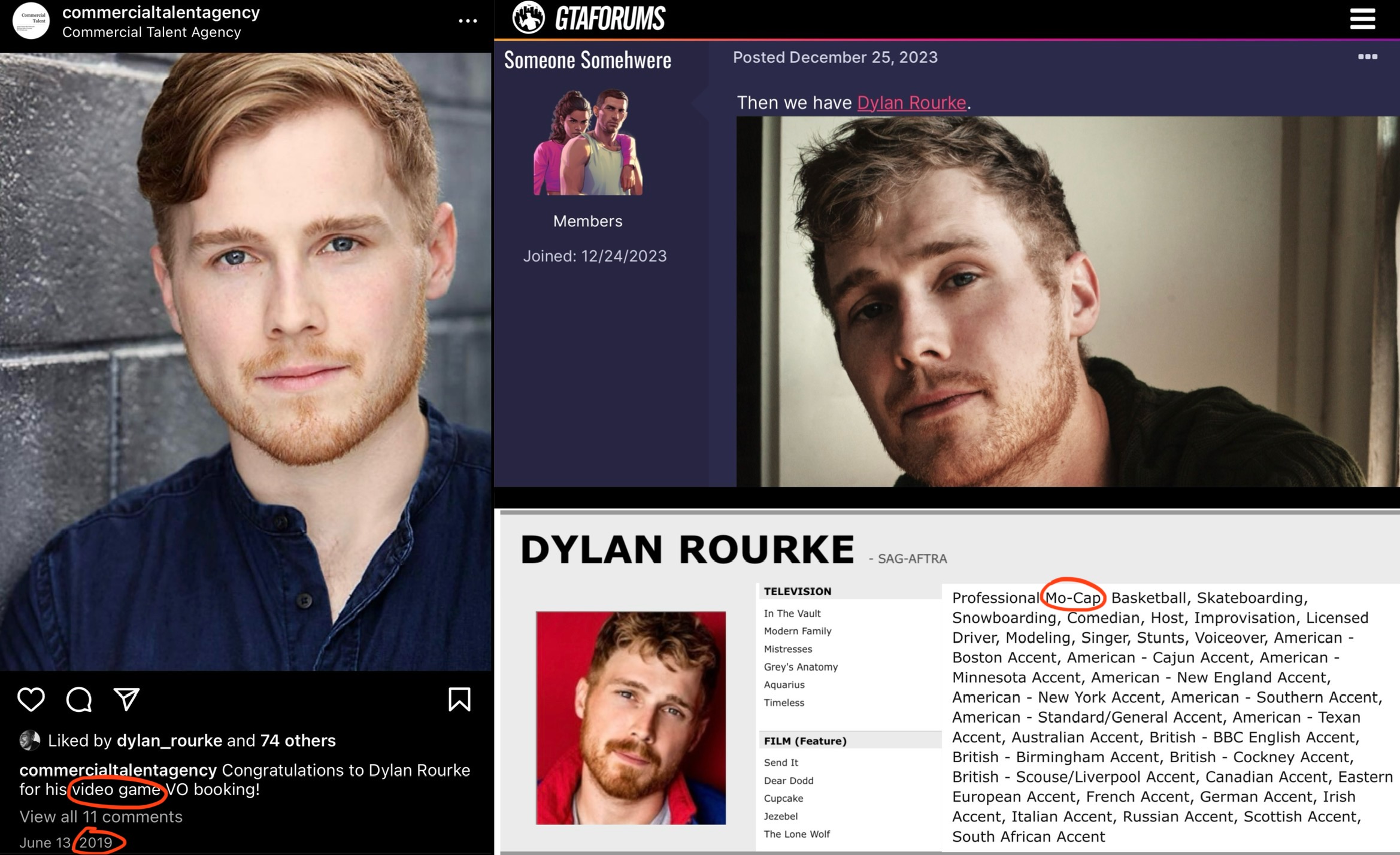
Task: Click the 'Mistresses' credit
Action: tap(788, 649)
